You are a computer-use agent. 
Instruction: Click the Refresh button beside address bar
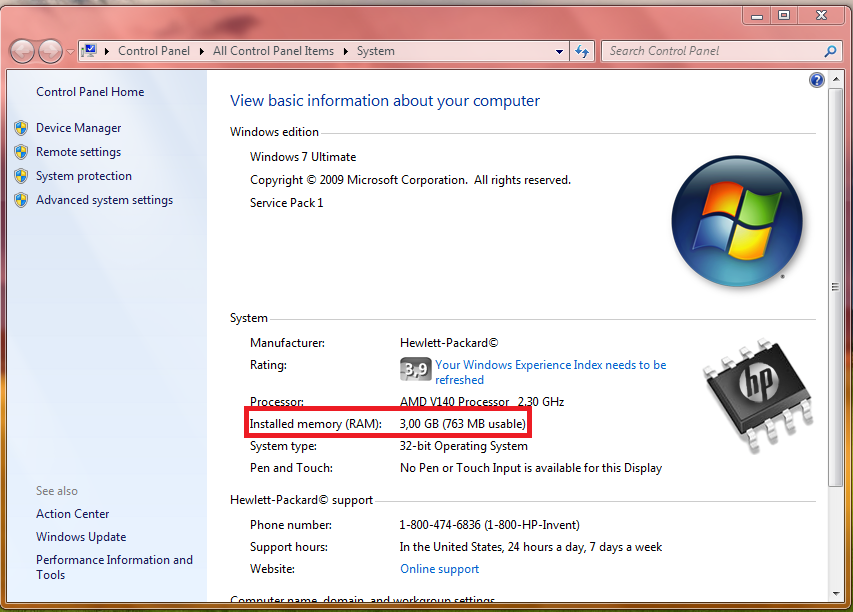tap(582, 52)
